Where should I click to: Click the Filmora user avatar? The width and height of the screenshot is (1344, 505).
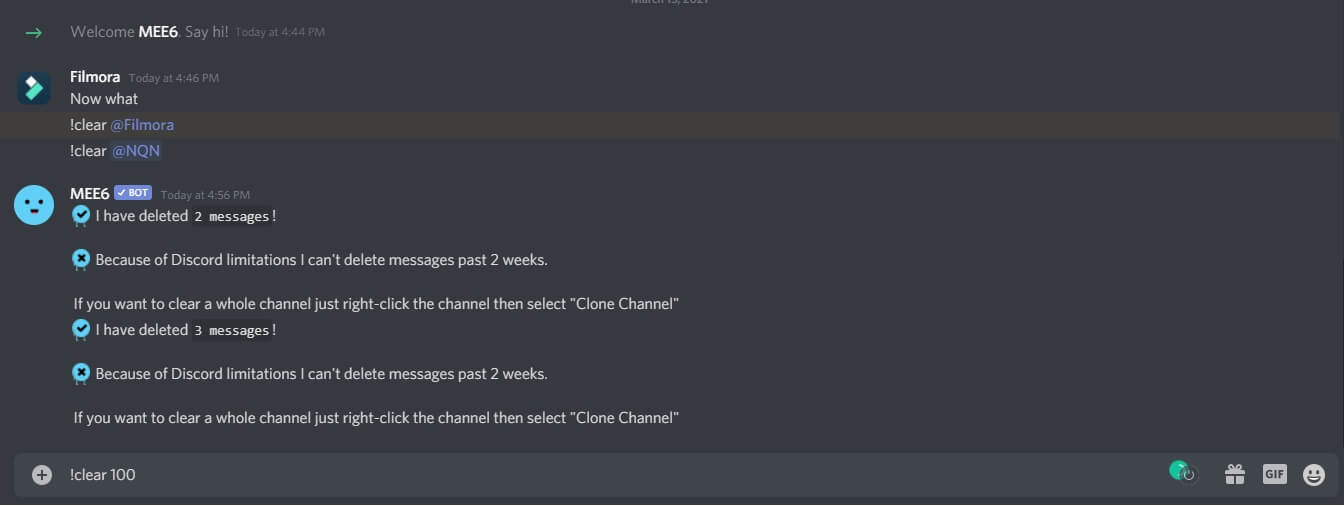click(x=34, y=88)
